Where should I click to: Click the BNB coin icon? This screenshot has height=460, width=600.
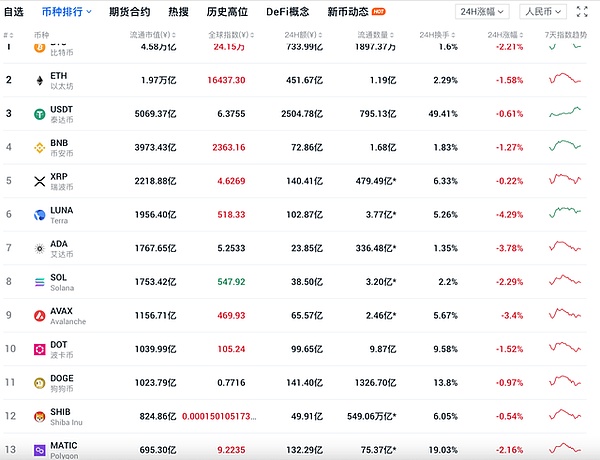point(40,147)
